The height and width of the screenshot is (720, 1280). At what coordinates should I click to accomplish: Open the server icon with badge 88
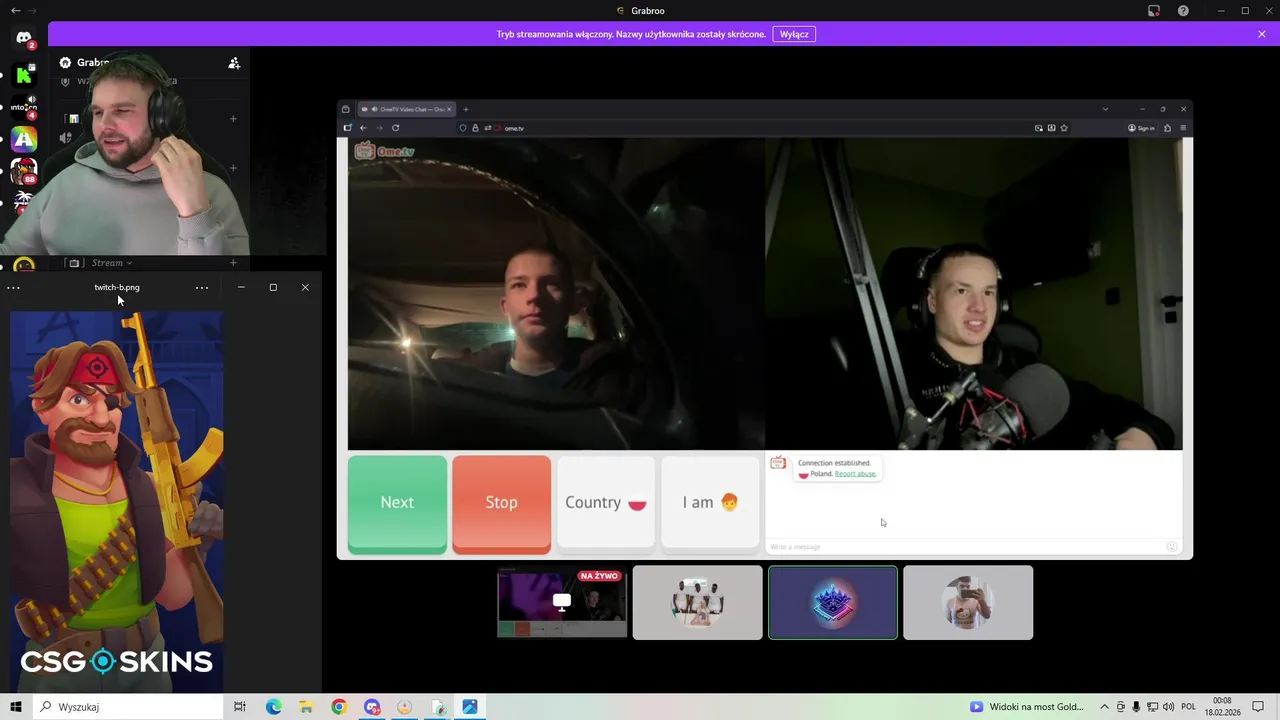pyautogui.click(x=24, y=172)
